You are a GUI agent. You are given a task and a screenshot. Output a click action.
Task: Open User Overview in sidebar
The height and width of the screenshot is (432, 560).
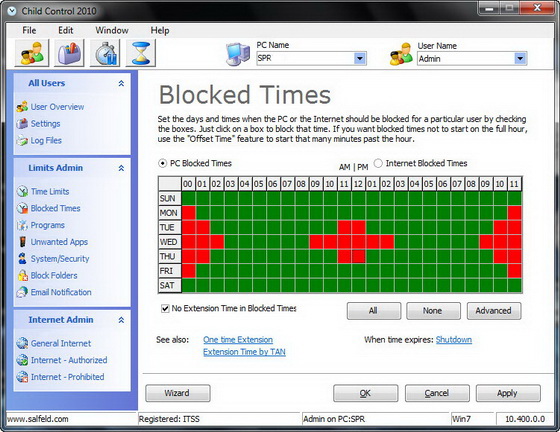57,107
